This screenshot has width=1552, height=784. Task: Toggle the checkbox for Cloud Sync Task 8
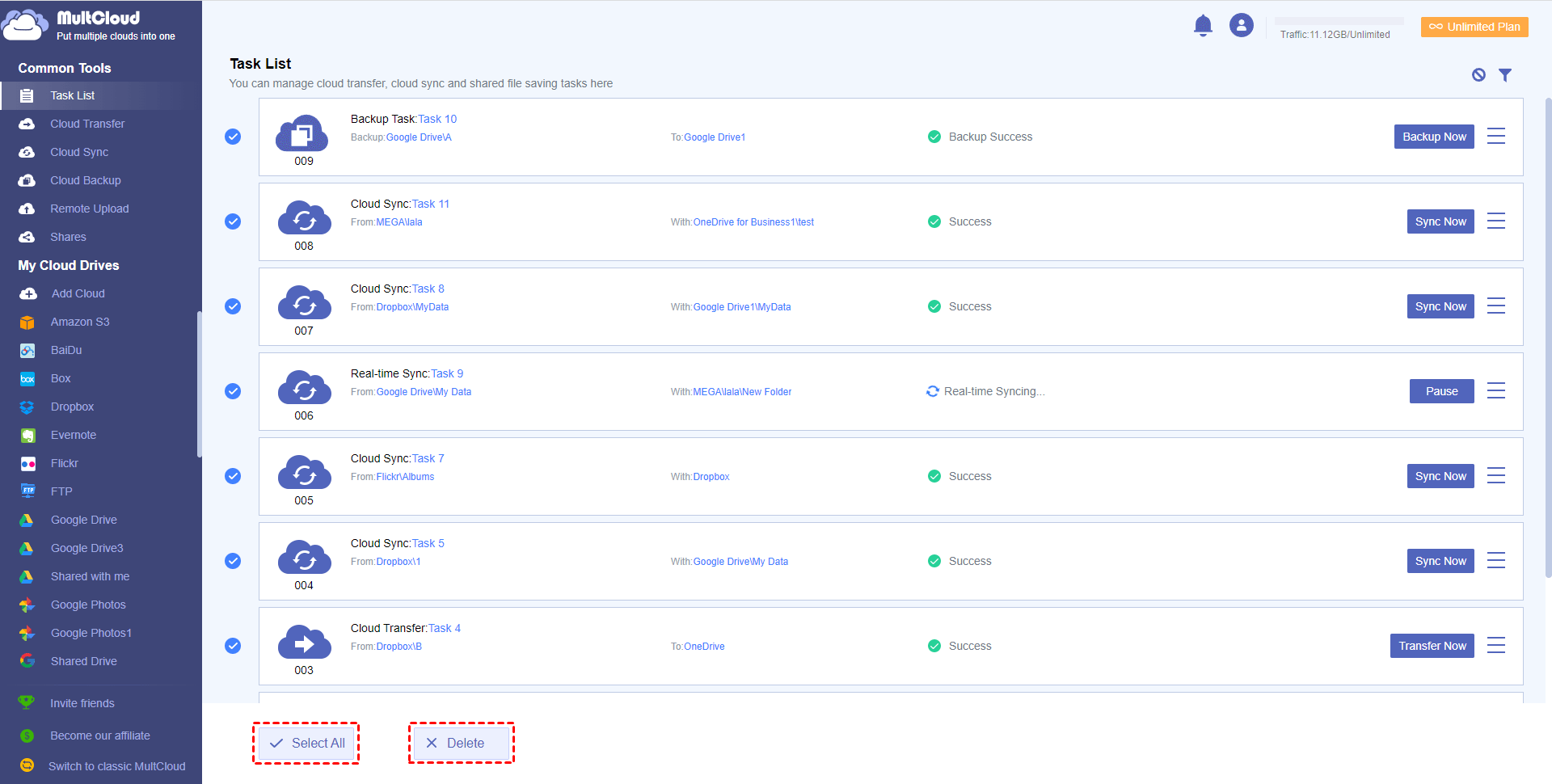click(x=233, y=306)
